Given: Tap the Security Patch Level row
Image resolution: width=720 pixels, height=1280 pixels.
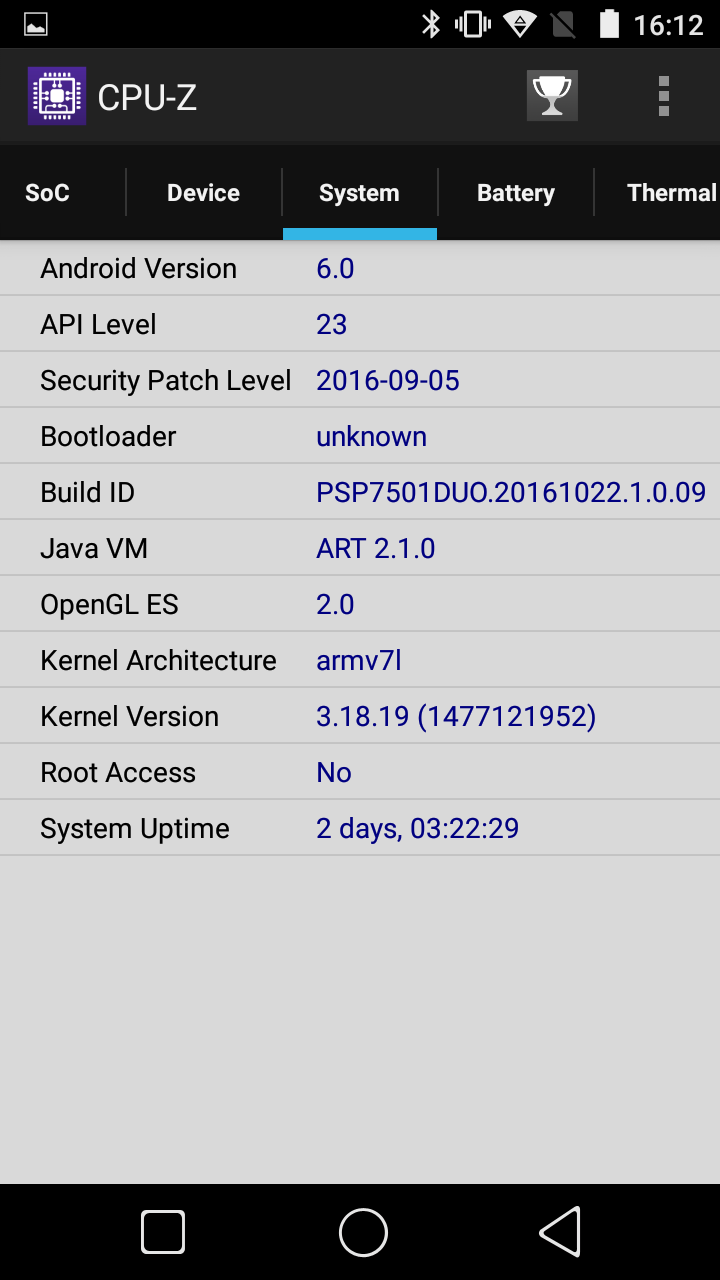Looking at the screenshot, I should (x=360, y=380).
